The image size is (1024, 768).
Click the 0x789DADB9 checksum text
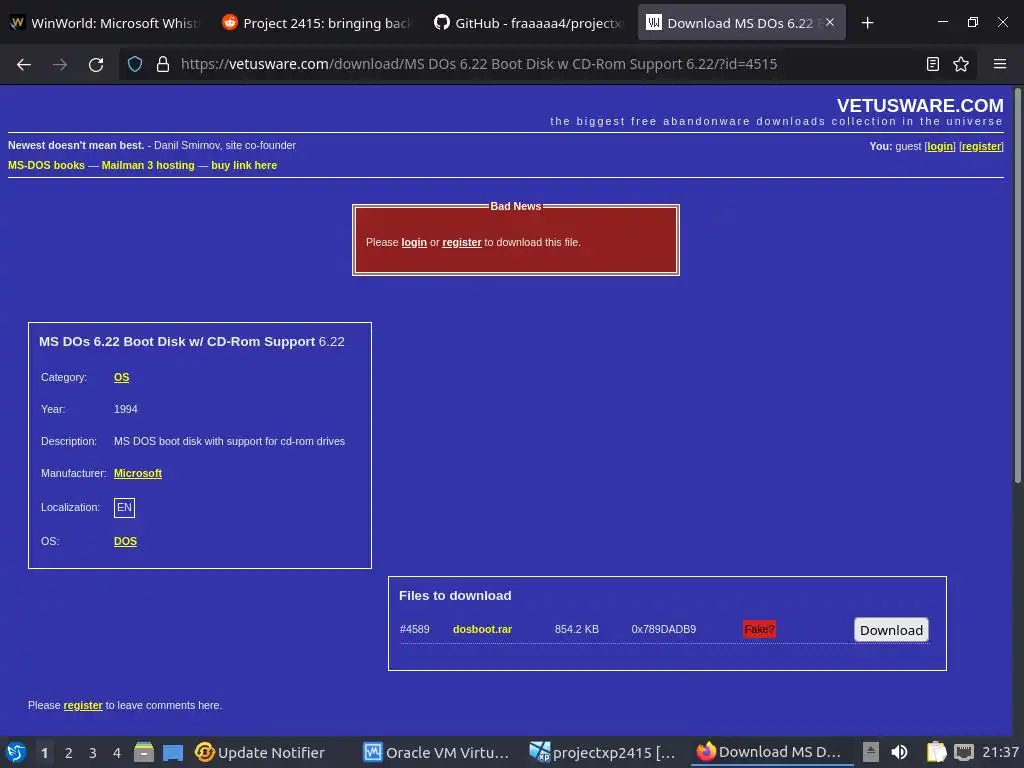pyautogui.click(x=664, y=630)
